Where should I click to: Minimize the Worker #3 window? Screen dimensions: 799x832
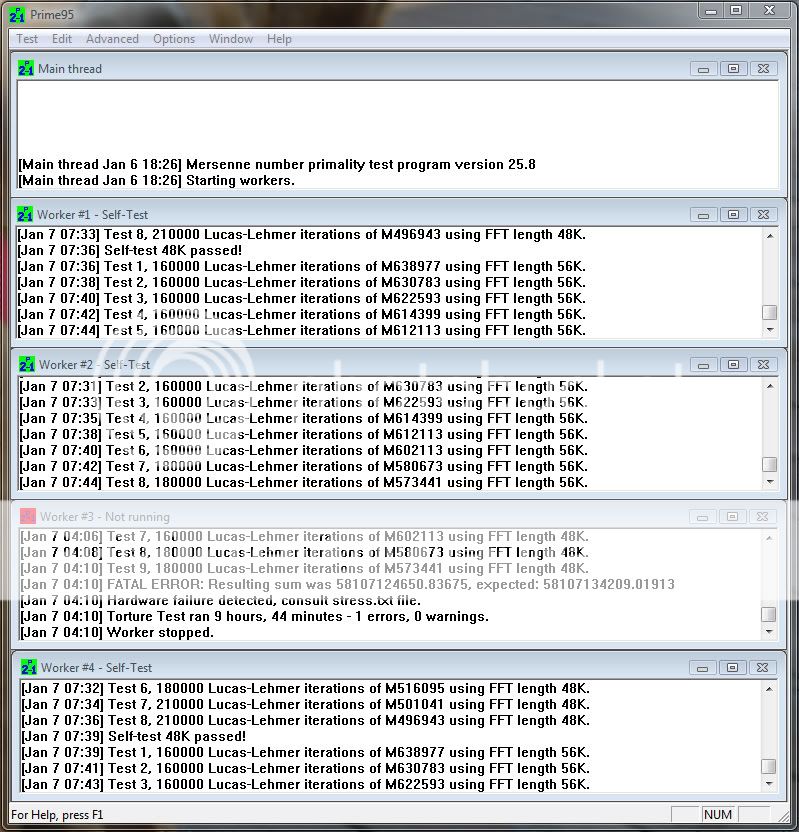click(x=702, y=516)
